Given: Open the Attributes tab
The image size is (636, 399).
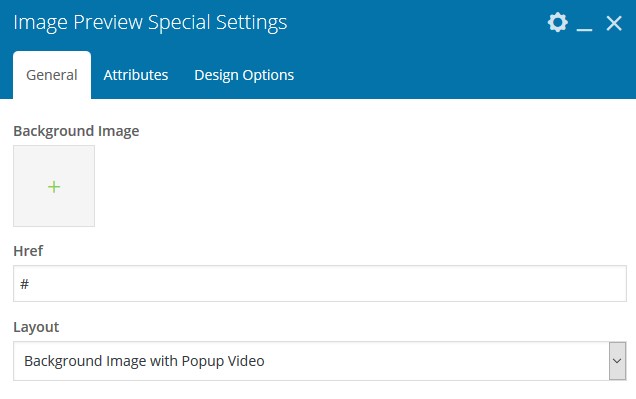Looking at the screenshot, I should point(136,75).
